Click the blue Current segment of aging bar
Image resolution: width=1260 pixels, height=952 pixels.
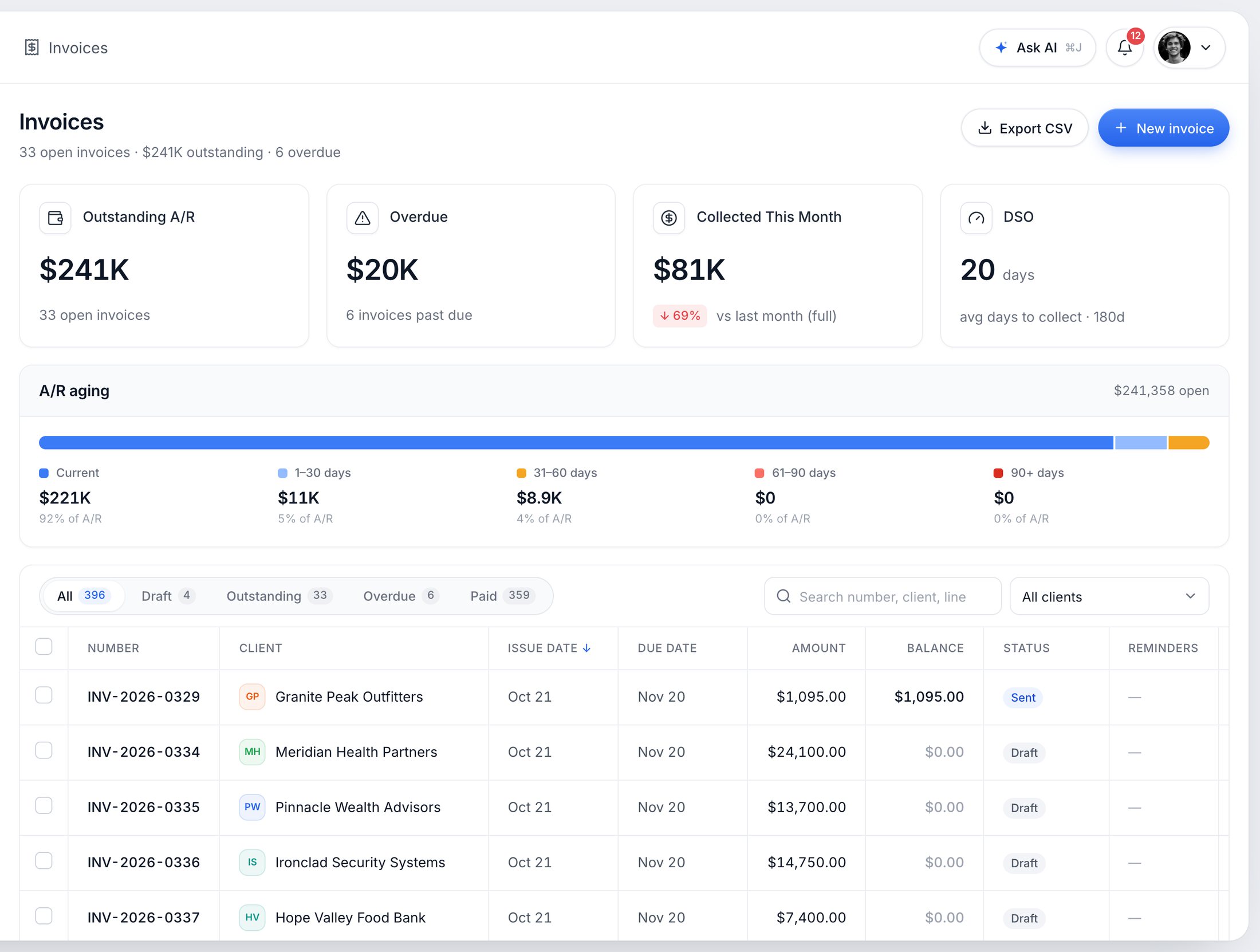pos(576,443)
